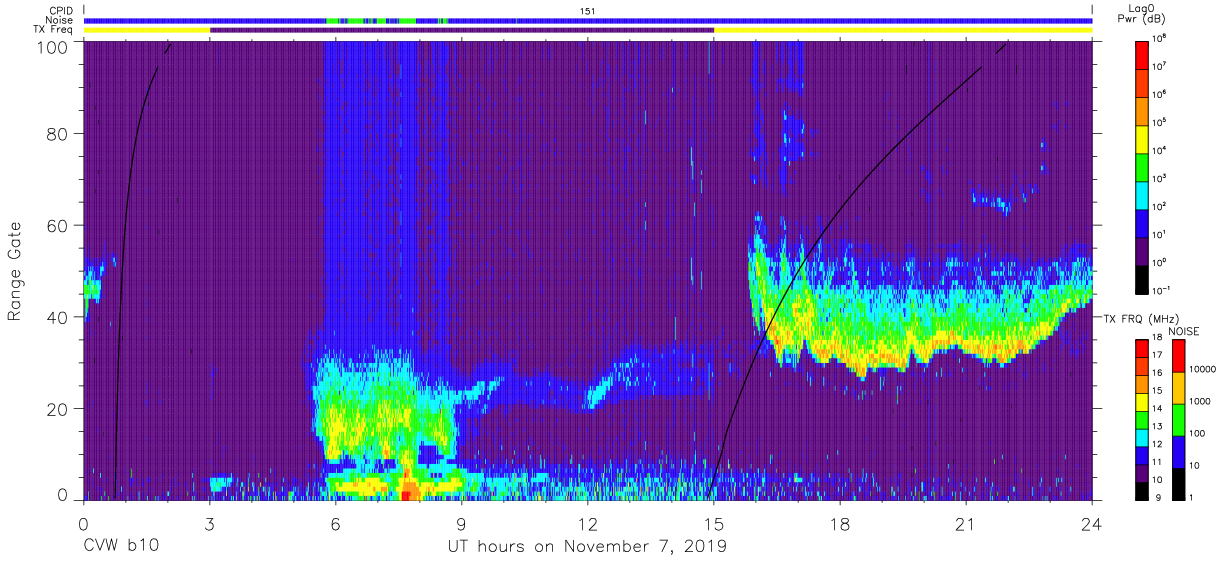Click the blue segment of NOISE colorbar
The width and height of the screenshot is (1228, 567).
1178,452
